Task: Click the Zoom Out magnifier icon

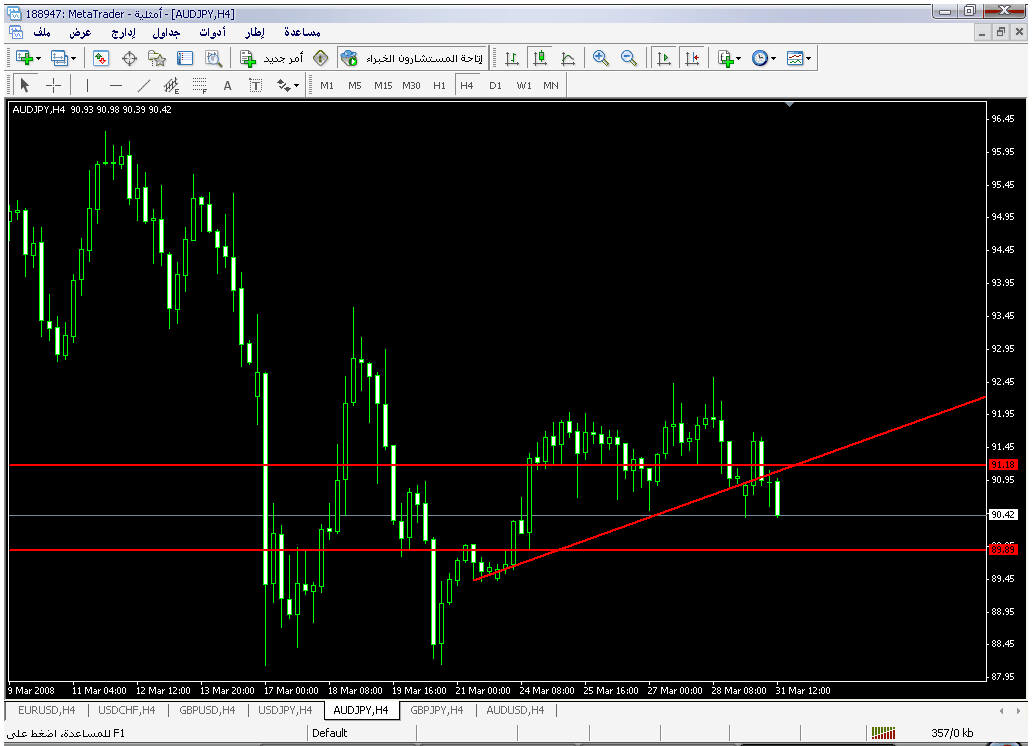Action: pos(629,58)
